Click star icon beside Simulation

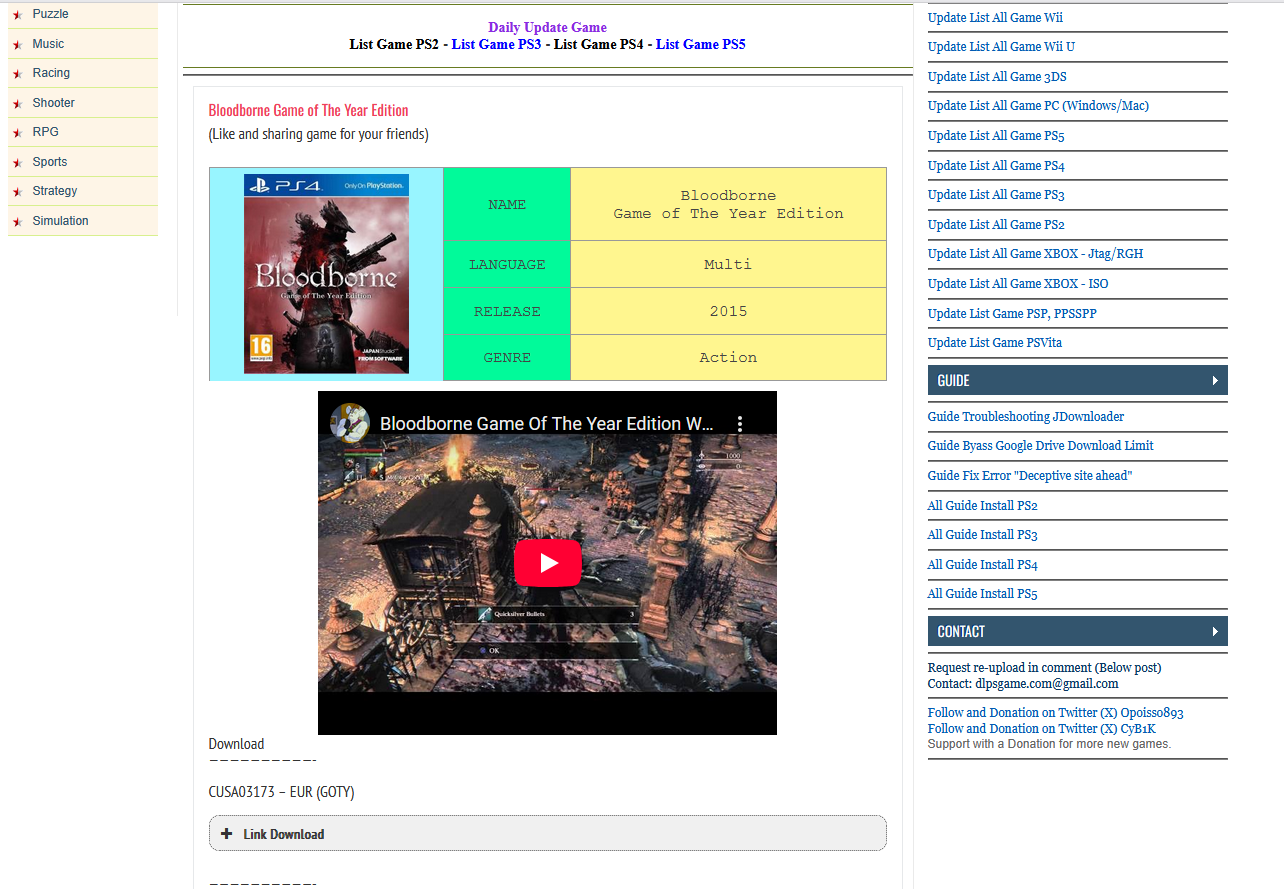(17, 222)
